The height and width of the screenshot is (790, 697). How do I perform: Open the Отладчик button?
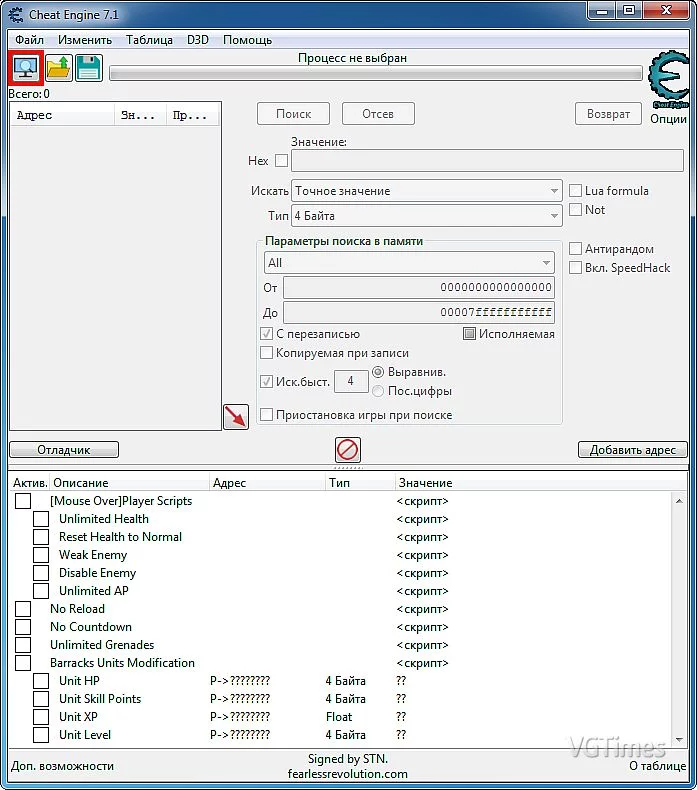click(64, 449)
